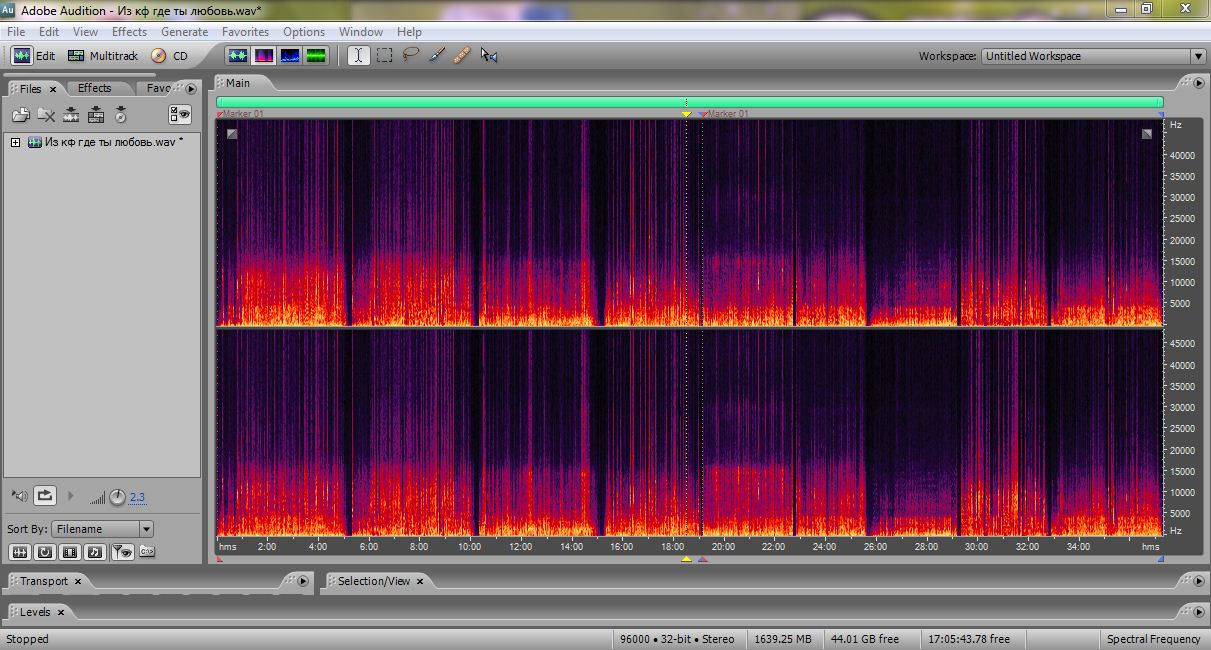Switch to Multitrack view

pos(103,56)
